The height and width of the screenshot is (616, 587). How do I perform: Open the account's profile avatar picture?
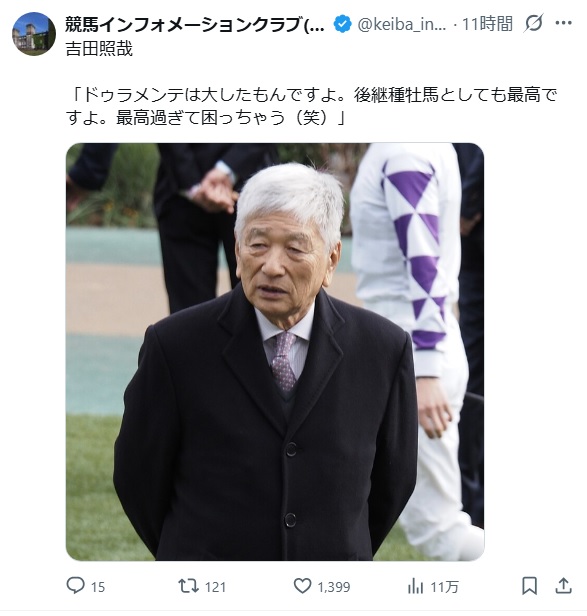(34, 34)
